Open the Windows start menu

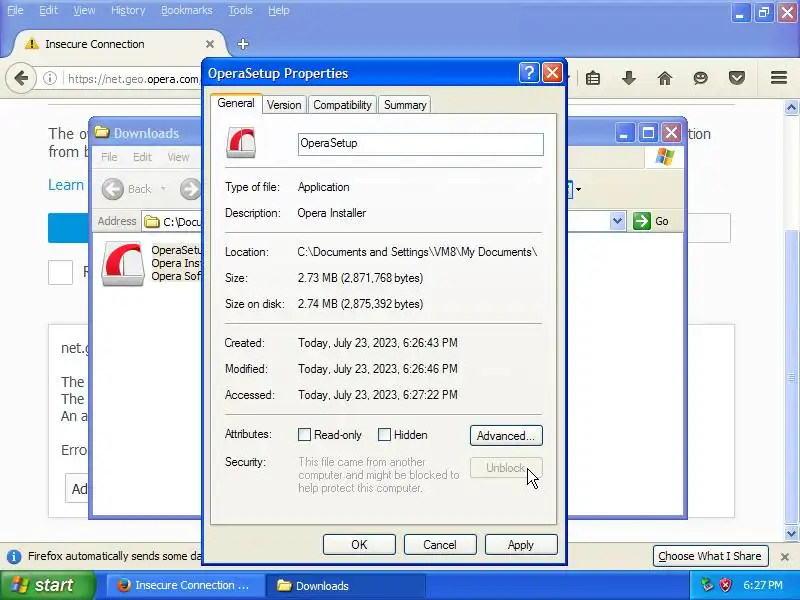tap(47, 585)
